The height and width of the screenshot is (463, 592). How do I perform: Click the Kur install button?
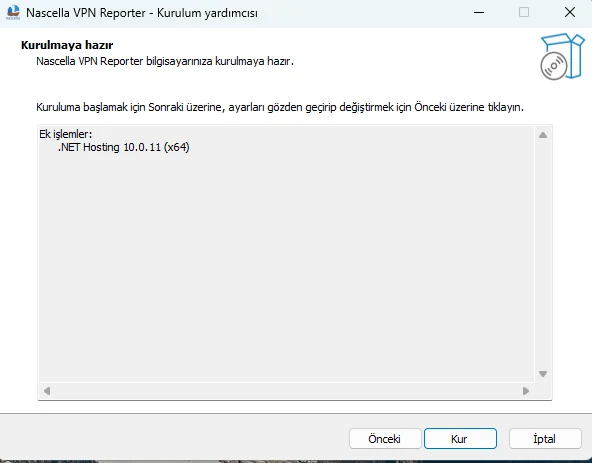460,438
